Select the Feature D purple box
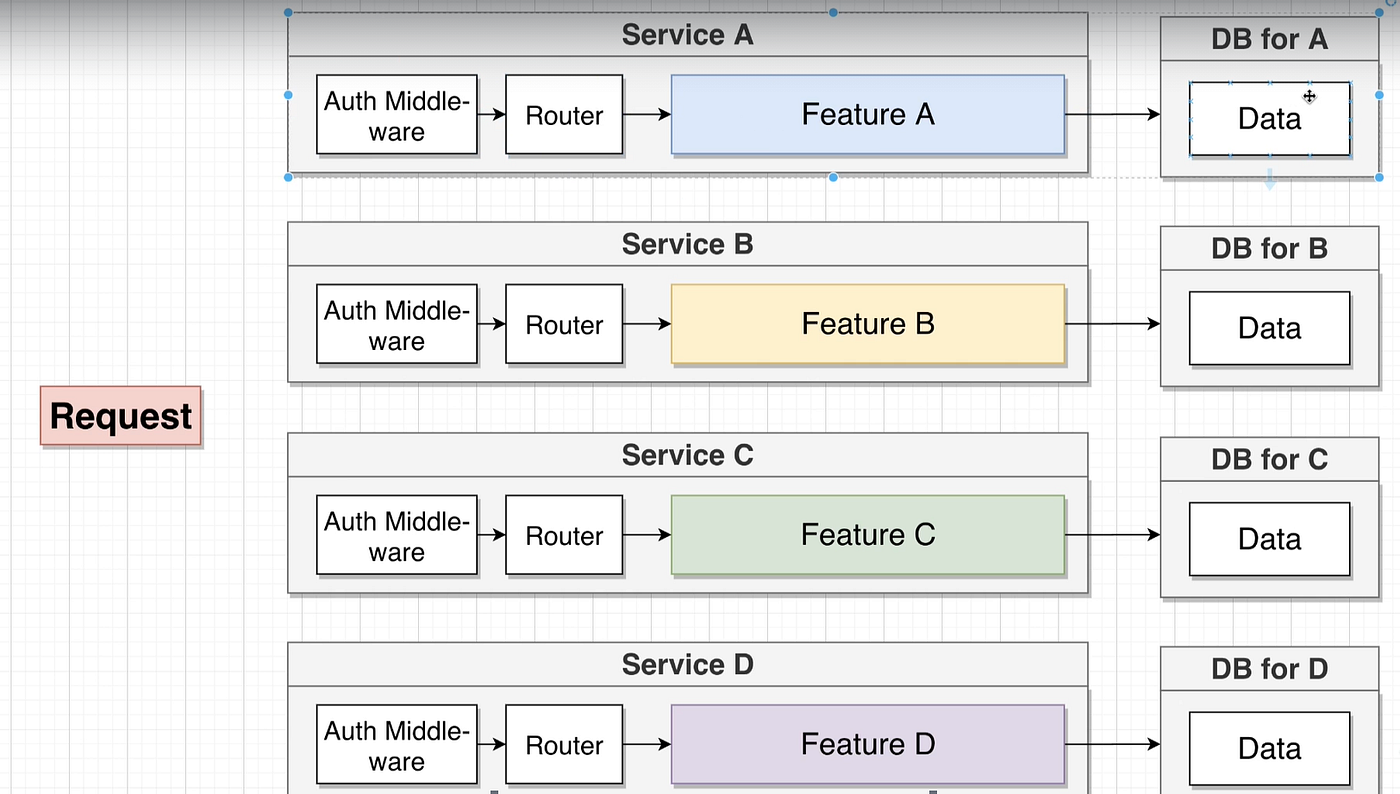The height and width of the screenshot is (794, 1400). point(867,744)
